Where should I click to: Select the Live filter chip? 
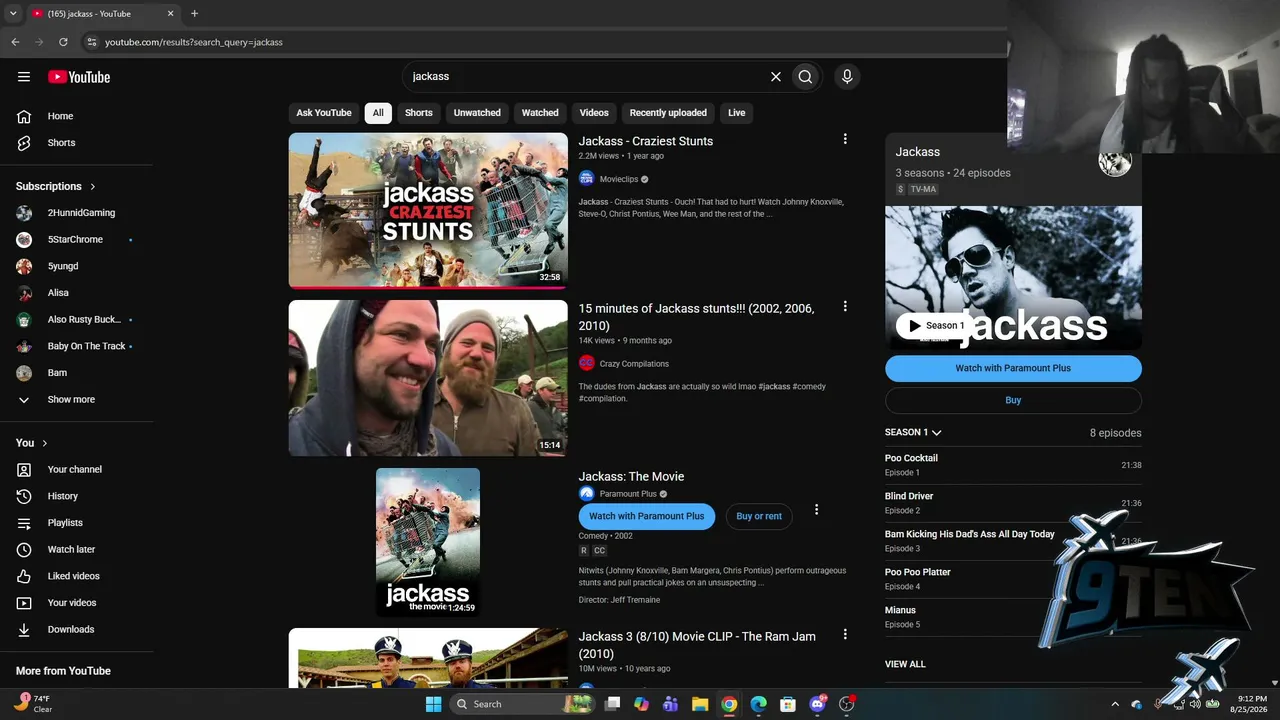pyautogui.click(x=737, y=113)
